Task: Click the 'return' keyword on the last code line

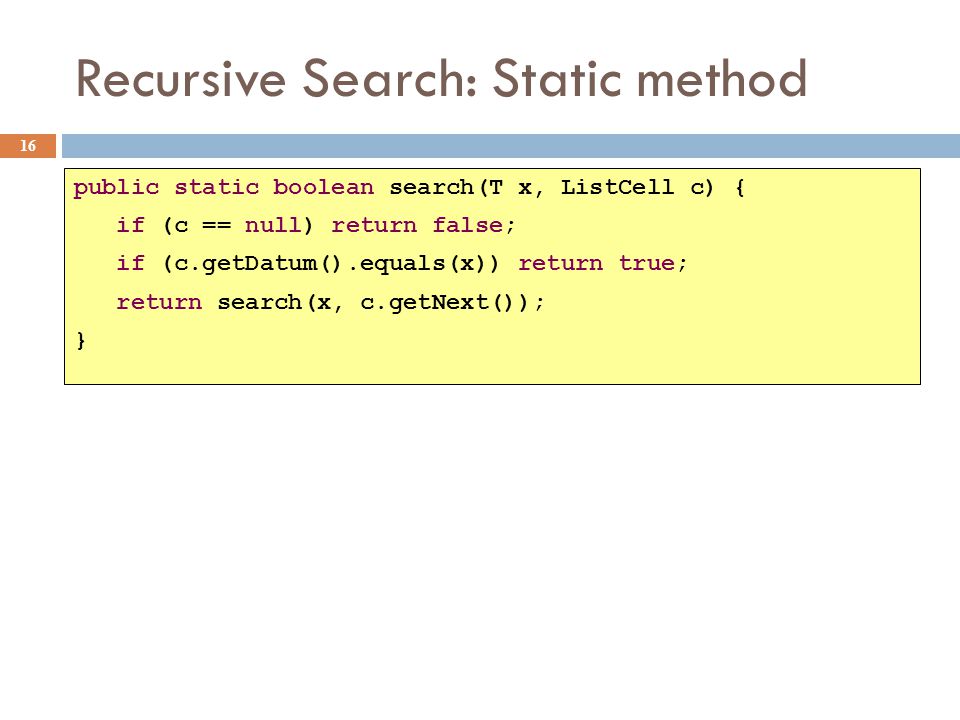Action: 159,302
